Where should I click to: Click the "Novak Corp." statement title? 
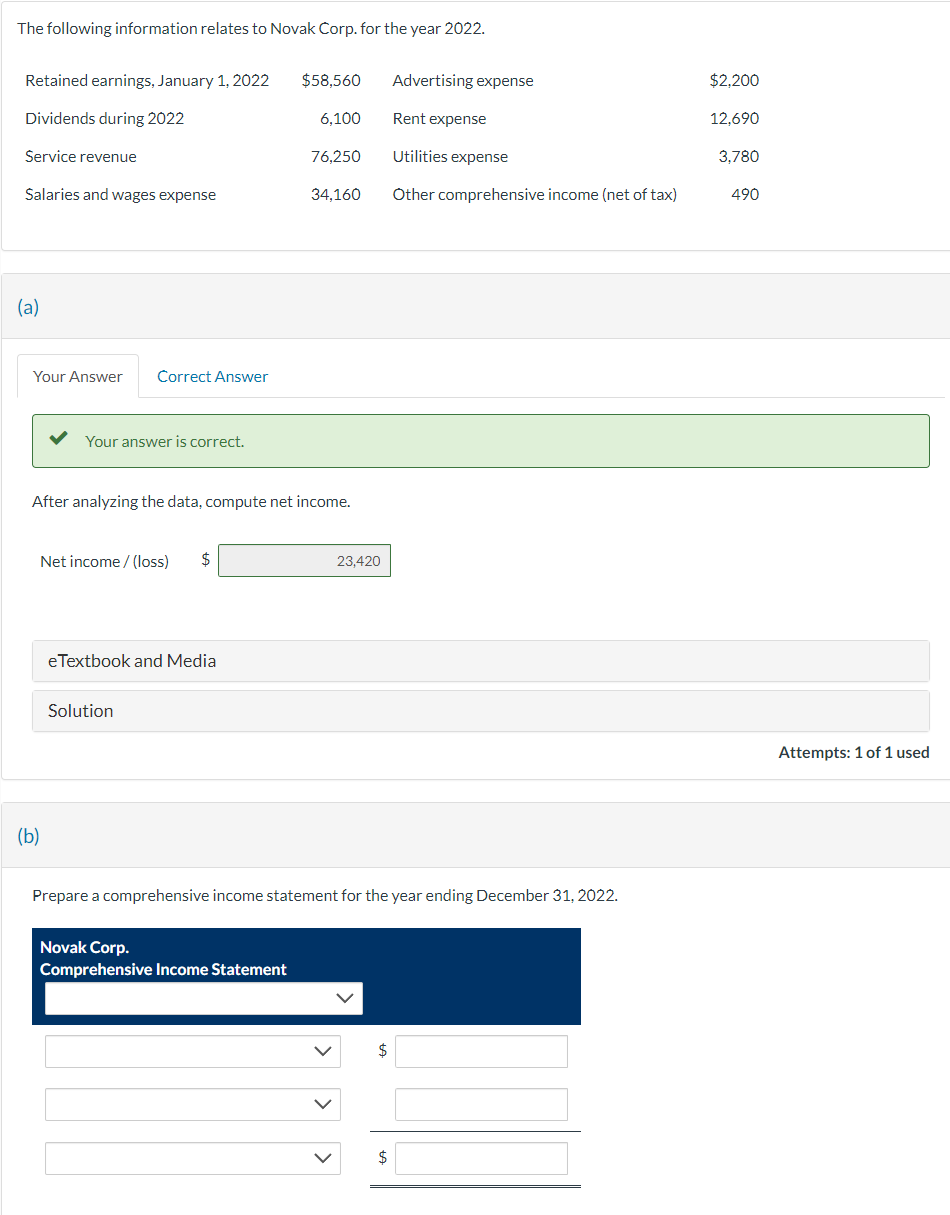84,947
